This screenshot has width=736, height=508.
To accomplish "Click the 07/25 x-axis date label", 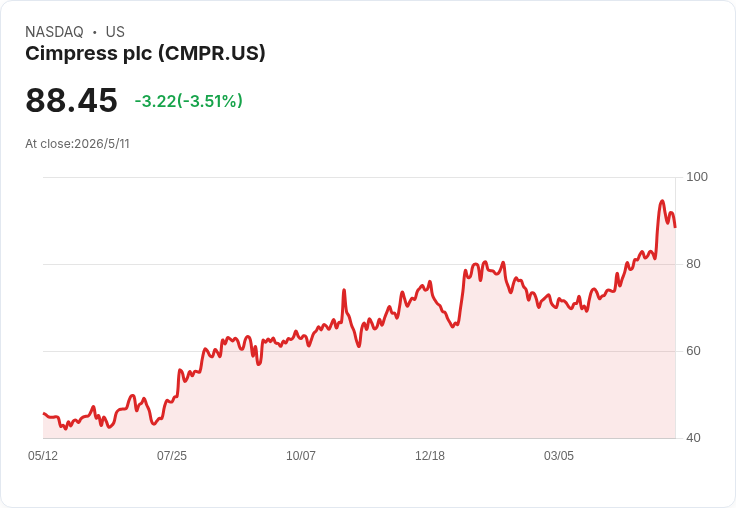I will pos(172,455).
